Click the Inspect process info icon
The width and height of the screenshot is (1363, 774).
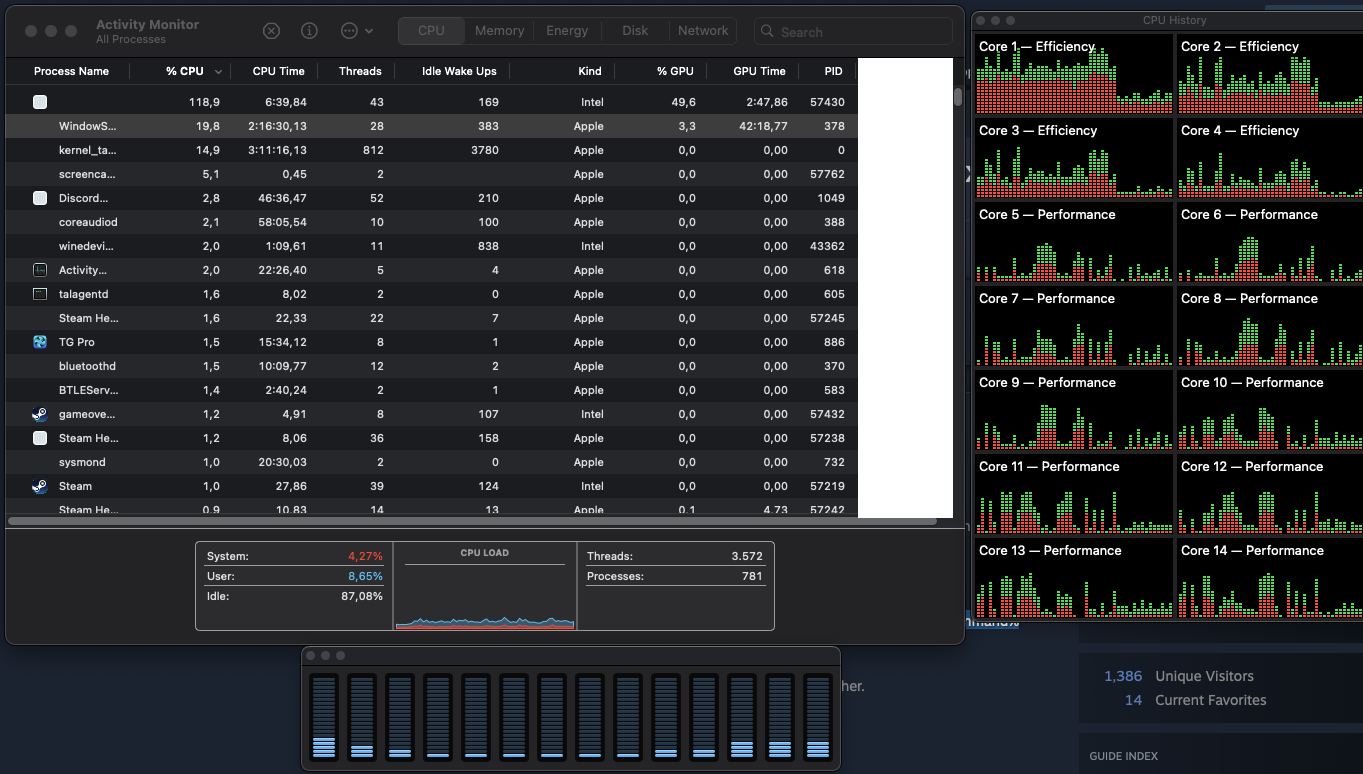[310, 31]
